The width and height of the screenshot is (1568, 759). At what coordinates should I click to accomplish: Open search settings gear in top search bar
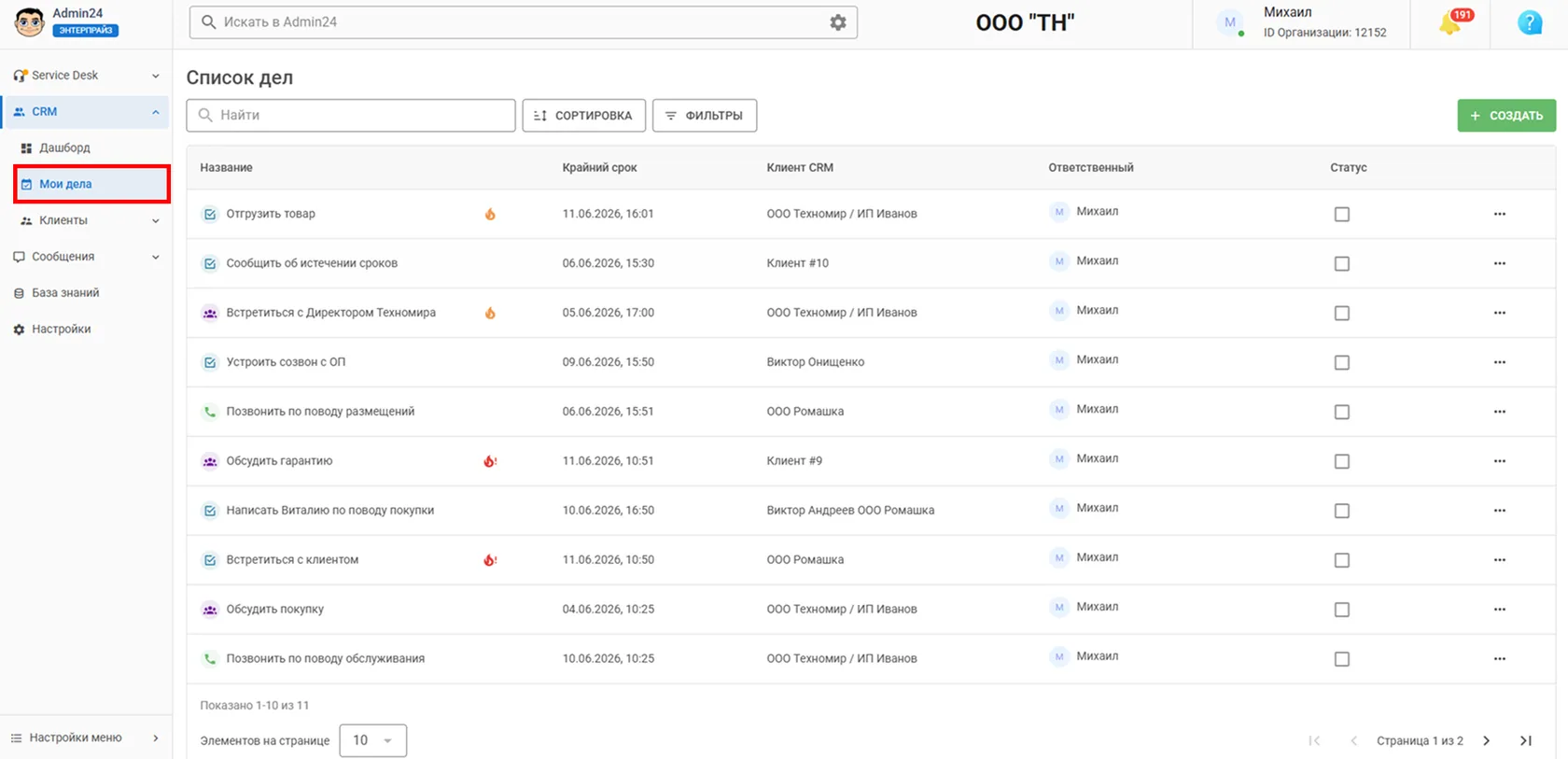838,22
